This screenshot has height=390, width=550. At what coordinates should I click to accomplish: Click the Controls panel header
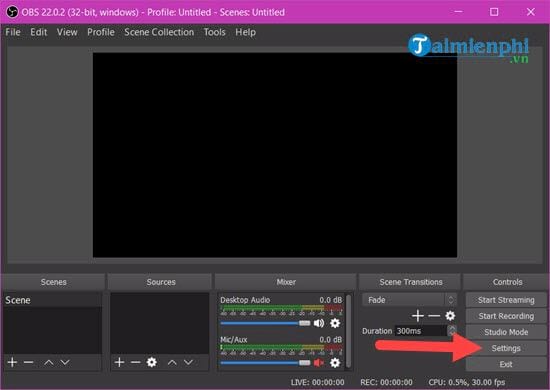pyautogui.click(x=507, y=282)
